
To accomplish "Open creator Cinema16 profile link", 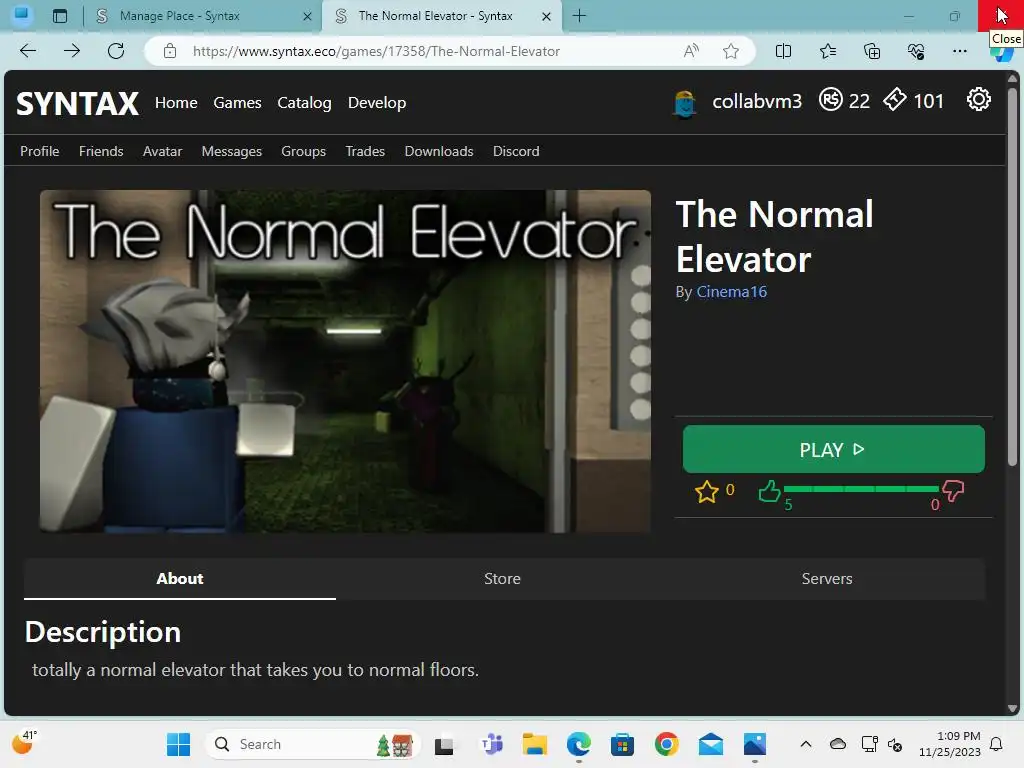I will tap(731, 291).
